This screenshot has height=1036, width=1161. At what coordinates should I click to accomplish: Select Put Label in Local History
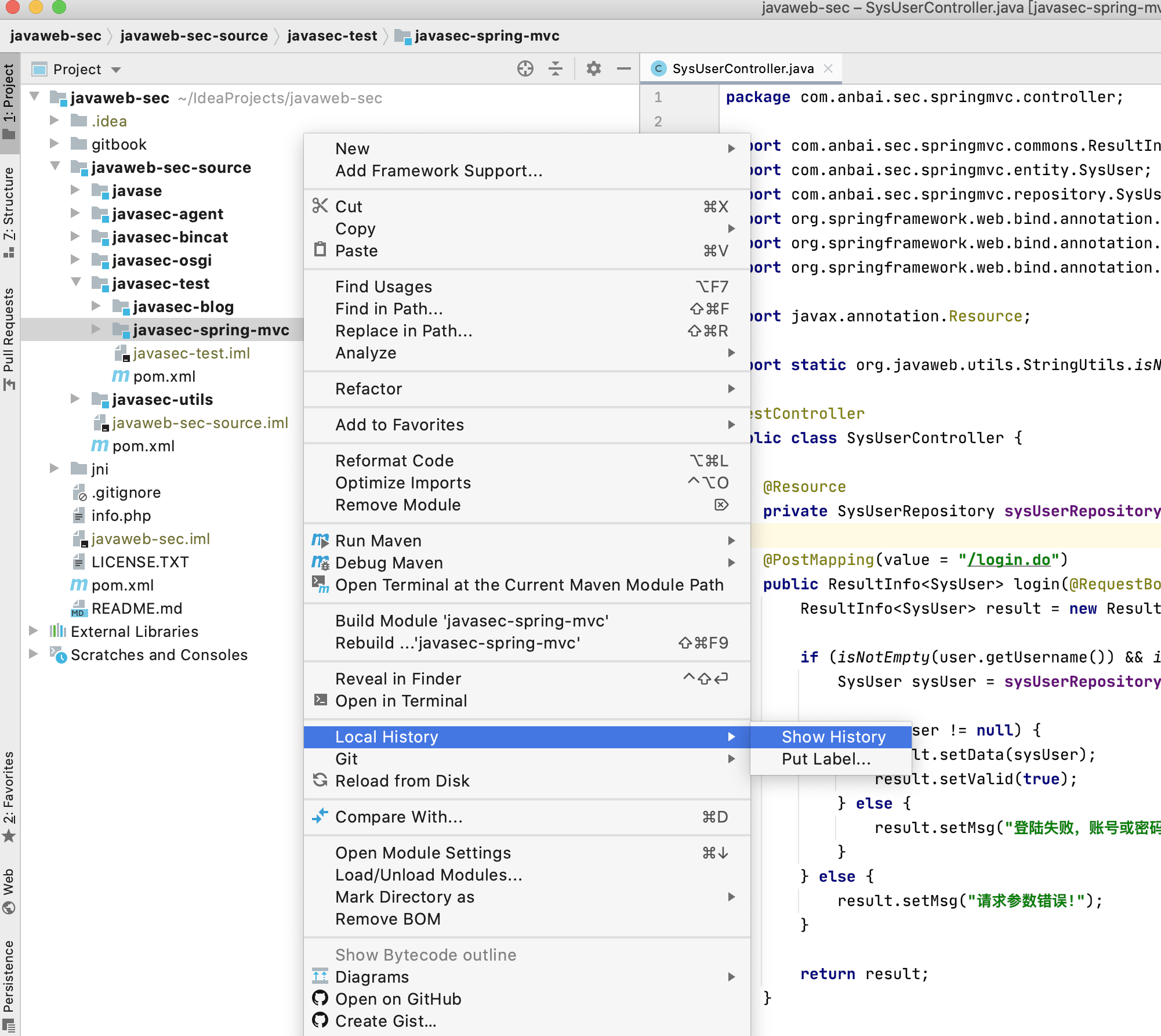point(825,760)
